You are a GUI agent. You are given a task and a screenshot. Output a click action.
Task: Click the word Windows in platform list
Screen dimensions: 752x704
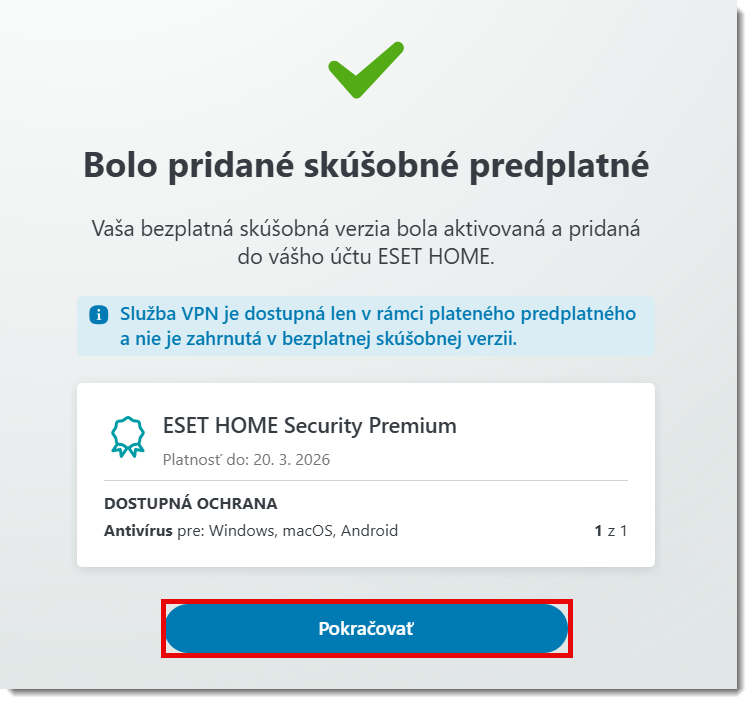pos(241,531)
